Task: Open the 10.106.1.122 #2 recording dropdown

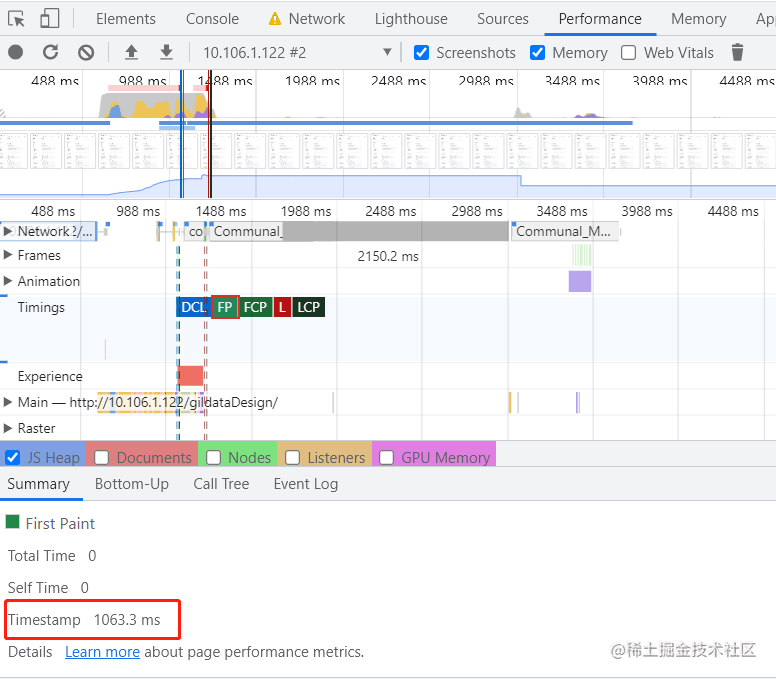Action: 298,52
